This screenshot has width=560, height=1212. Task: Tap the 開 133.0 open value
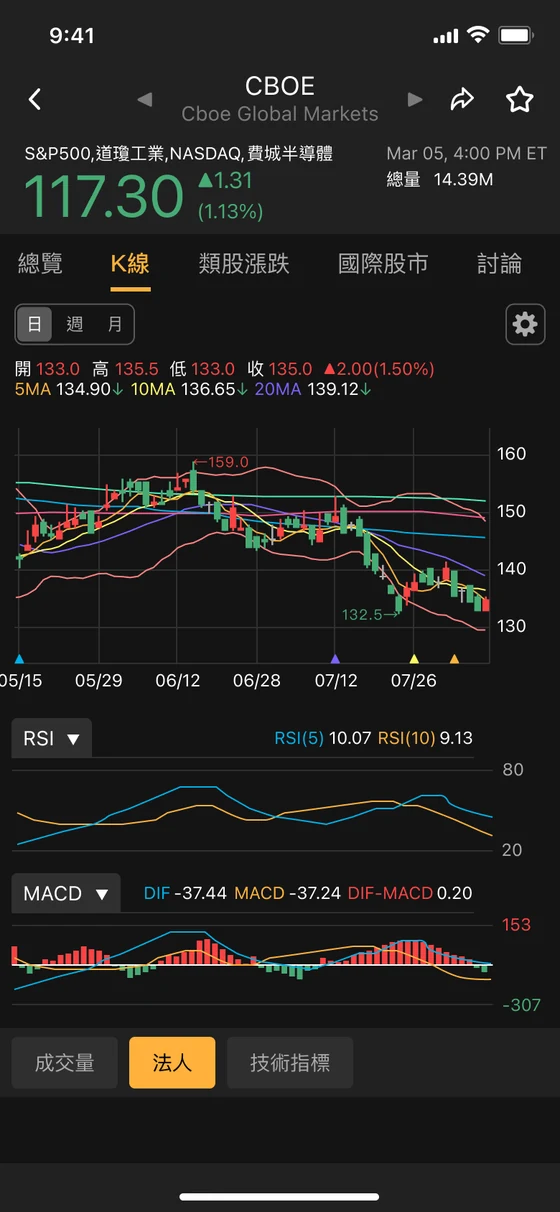pyautogui.click(x=48, y=369)
